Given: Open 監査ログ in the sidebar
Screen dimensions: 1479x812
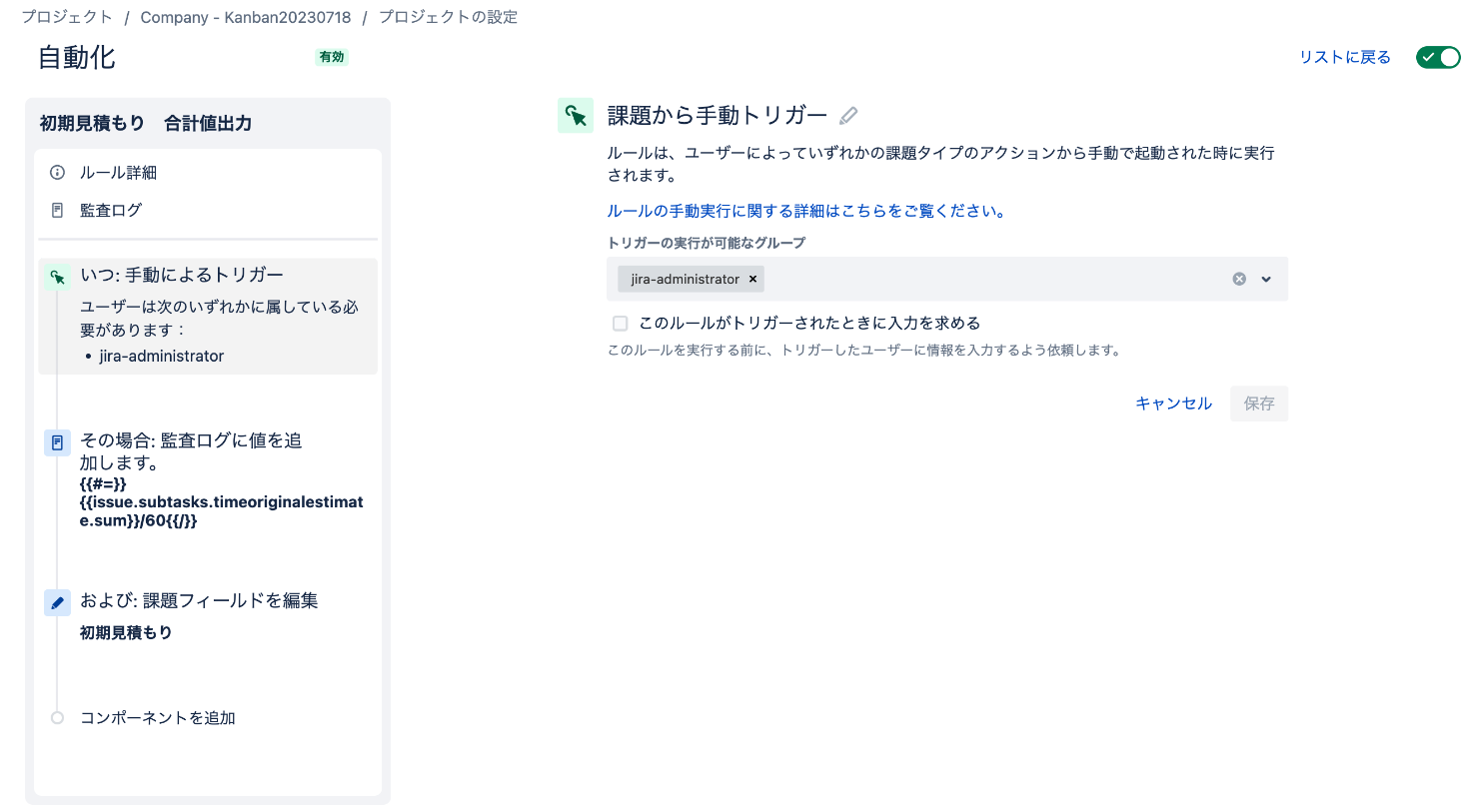Looking at the screenshot, I should point(111,211).
